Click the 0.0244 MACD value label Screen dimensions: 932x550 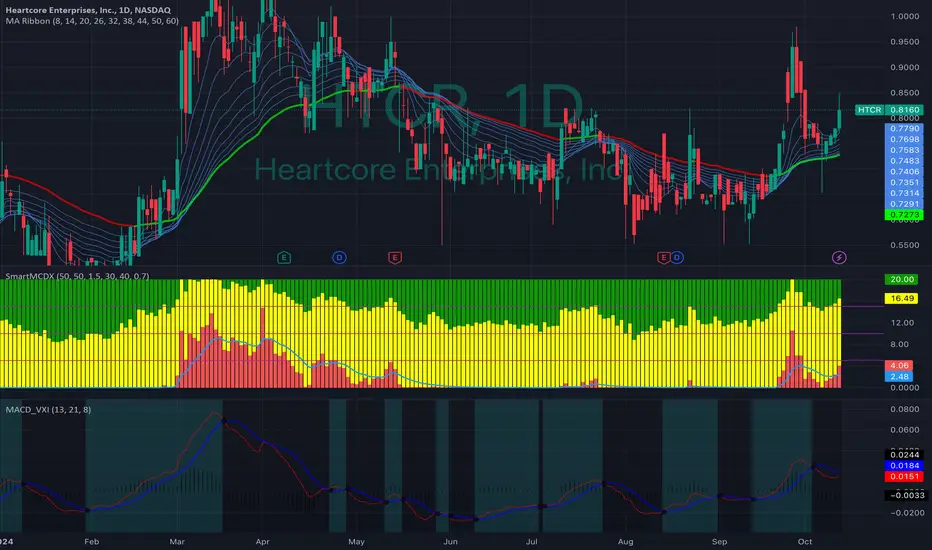point(904,455)
